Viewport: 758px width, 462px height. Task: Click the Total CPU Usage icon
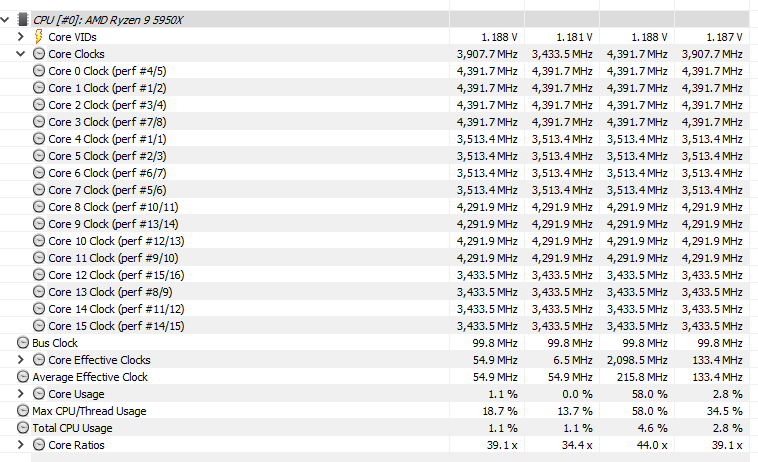23,428
